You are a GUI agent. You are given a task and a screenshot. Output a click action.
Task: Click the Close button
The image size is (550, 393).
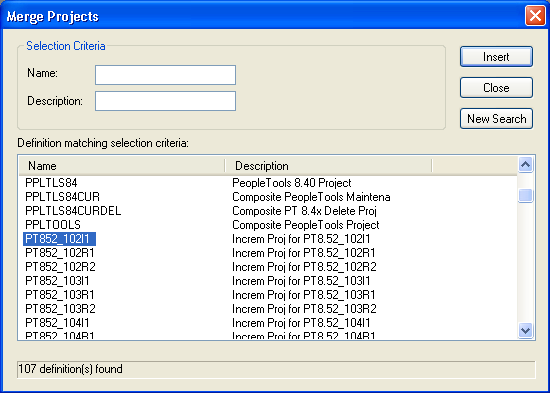coord(496,87)
